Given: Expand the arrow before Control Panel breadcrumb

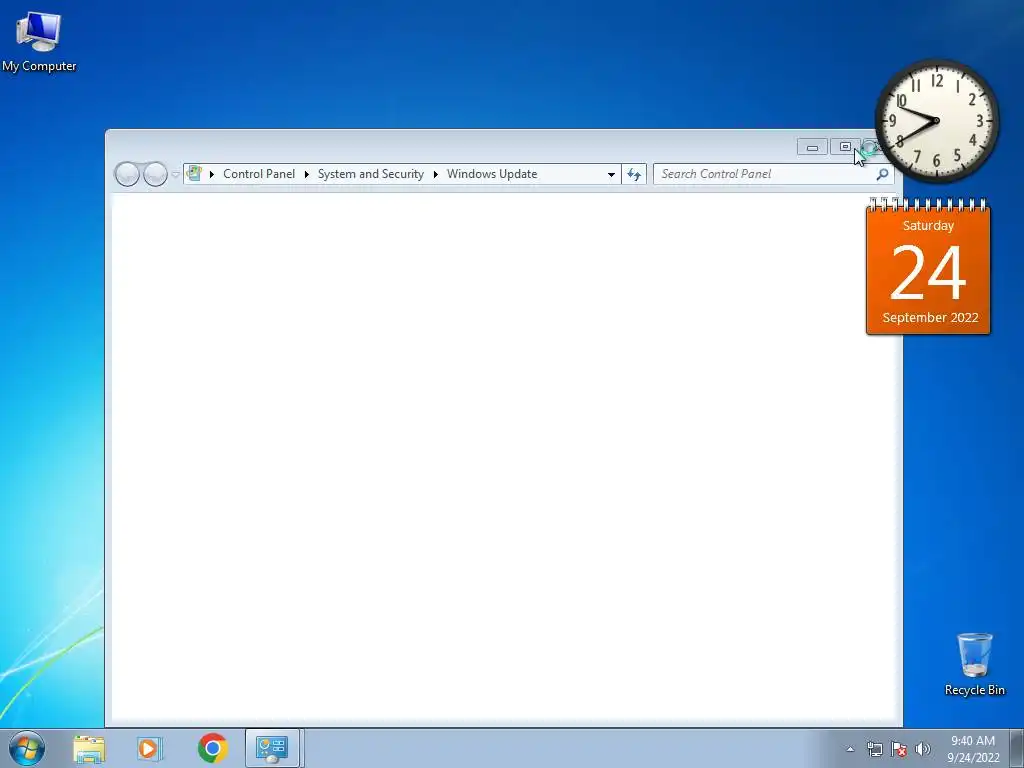Looking at the screenshot, I should click(x=212, y=174).
